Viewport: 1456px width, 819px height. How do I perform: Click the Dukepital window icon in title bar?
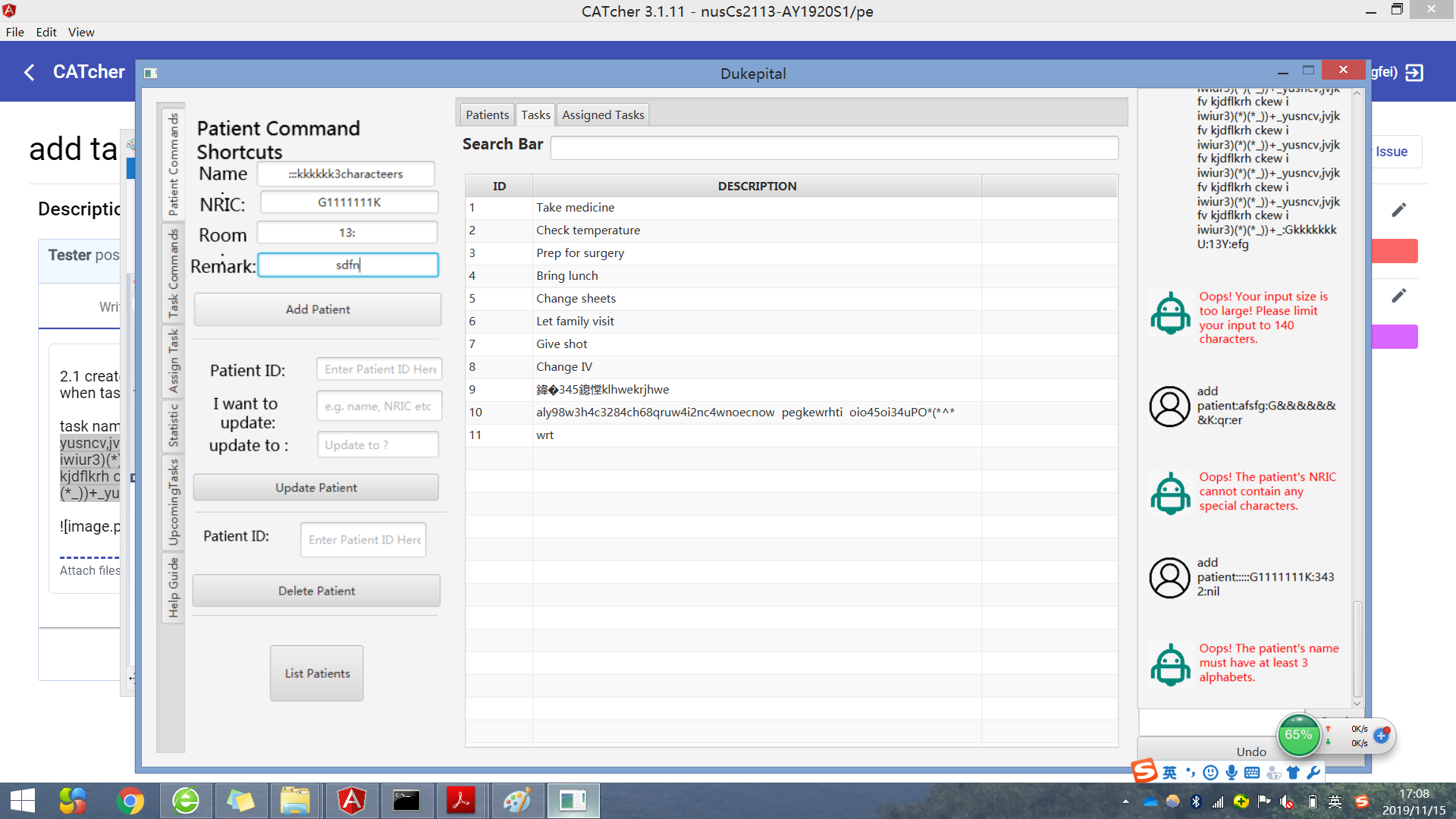[x=150, y=74]
